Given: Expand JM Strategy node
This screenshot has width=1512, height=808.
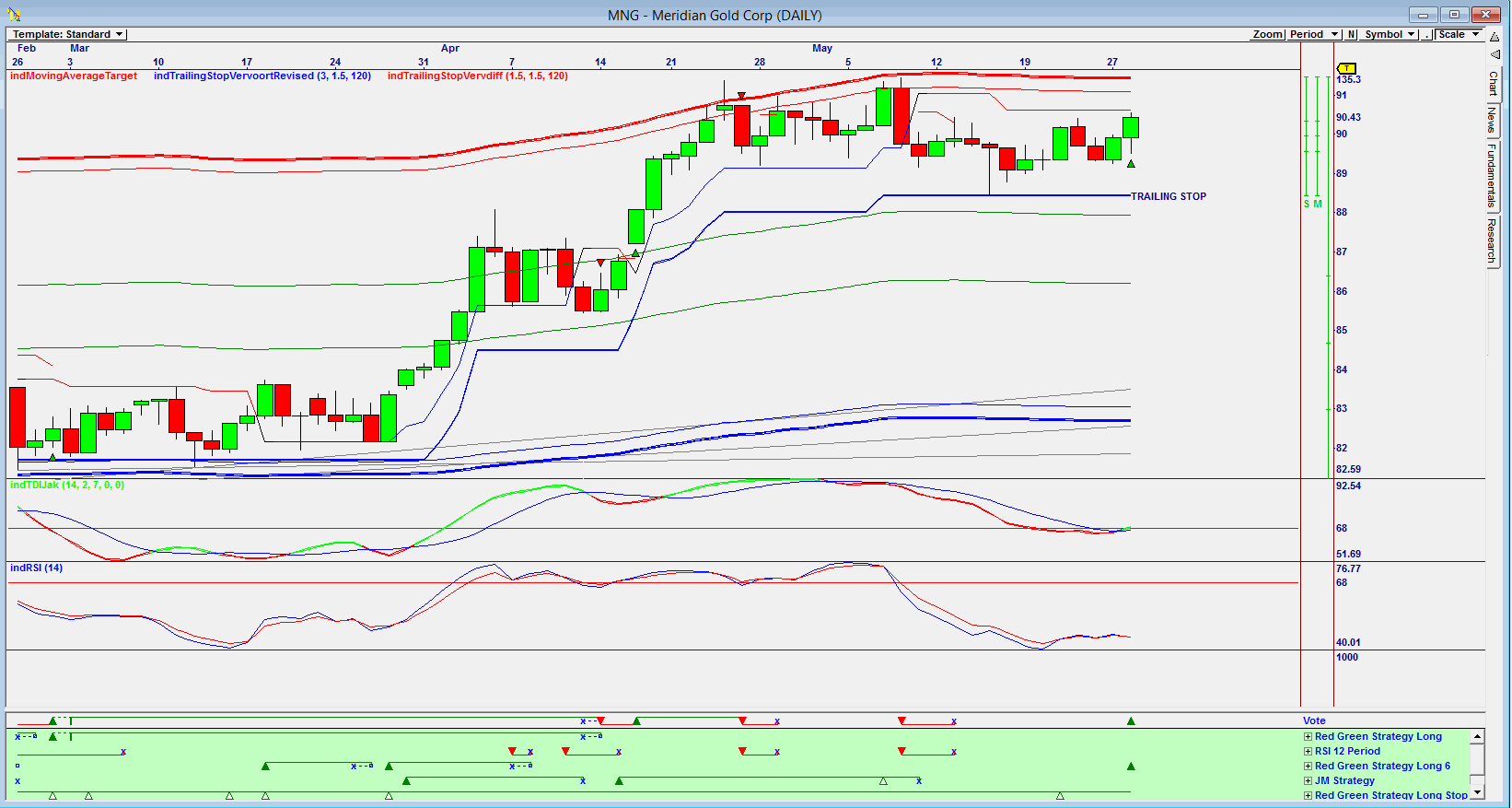Looking at the screenshot, I should click(1308, 780).
